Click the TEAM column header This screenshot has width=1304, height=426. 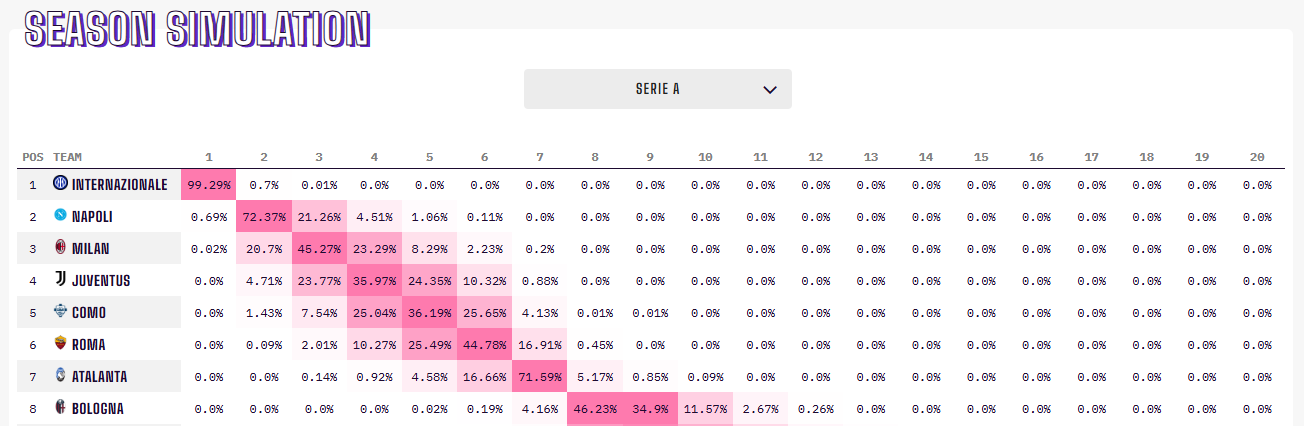[x=68, y=157]
